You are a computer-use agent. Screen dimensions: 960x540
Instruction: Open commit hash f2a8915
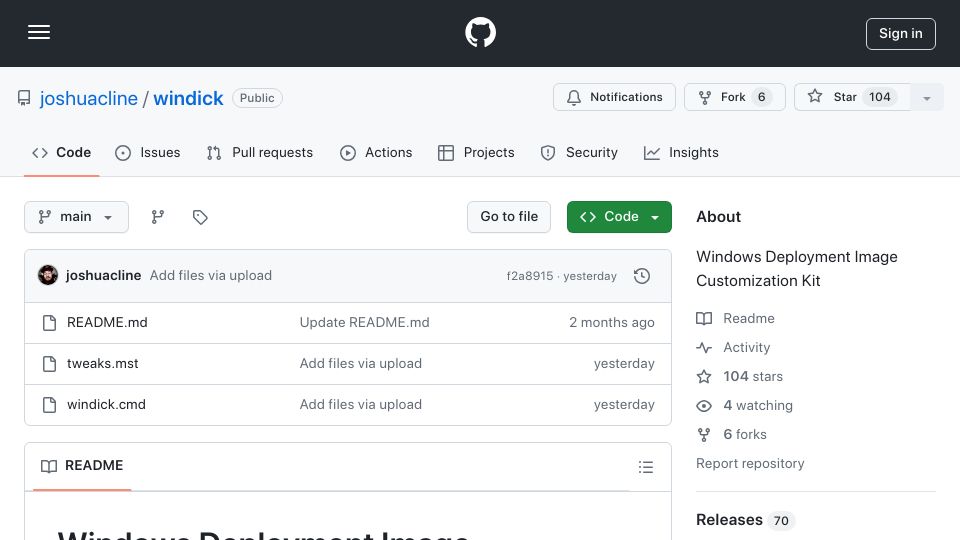[x=530, y=276]
